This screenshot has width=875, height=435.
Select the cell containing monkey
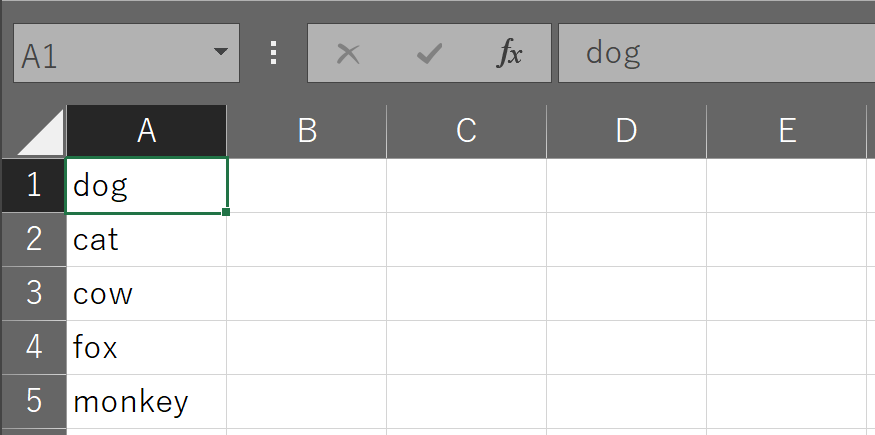[x=147, y=402]
